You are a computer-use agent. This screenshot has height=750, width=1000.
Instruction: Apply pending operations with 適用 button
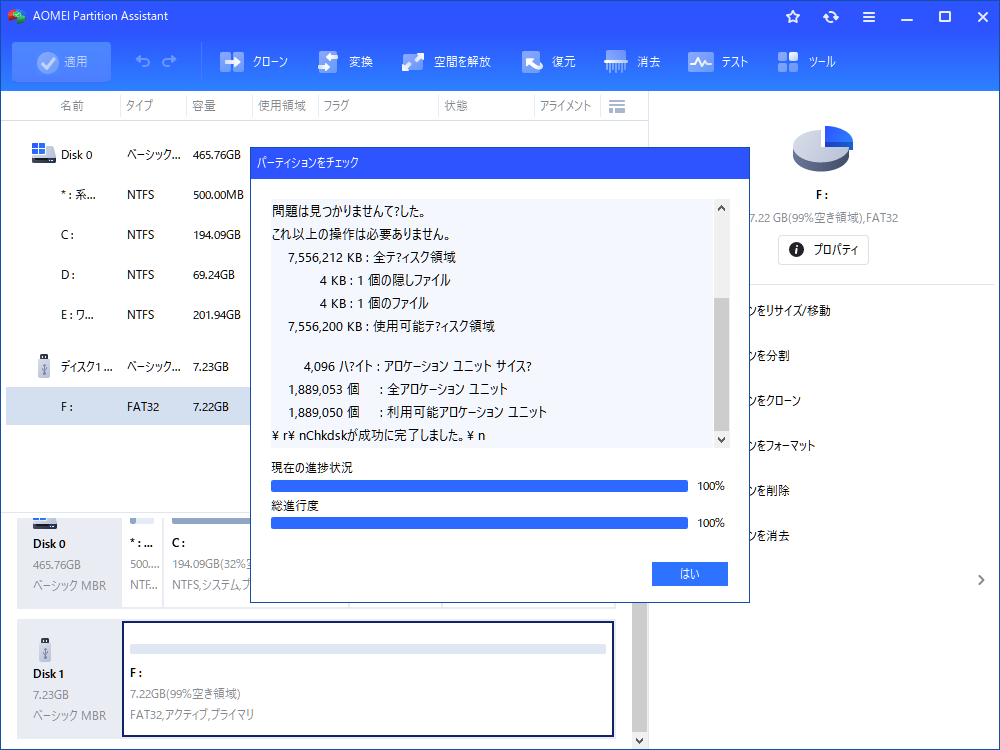coord(61,61)
